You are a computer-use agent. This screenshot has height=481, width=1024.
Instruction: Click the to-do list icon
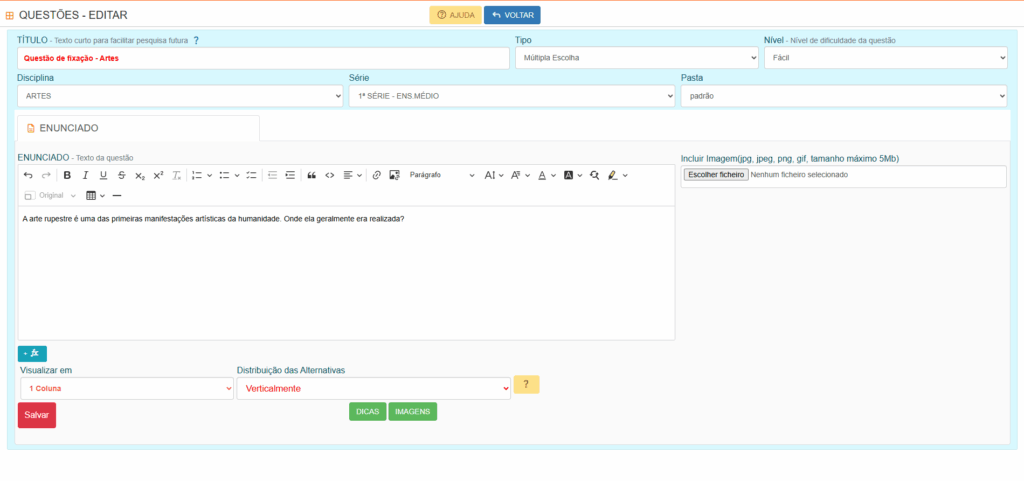(x=251, y=175)
